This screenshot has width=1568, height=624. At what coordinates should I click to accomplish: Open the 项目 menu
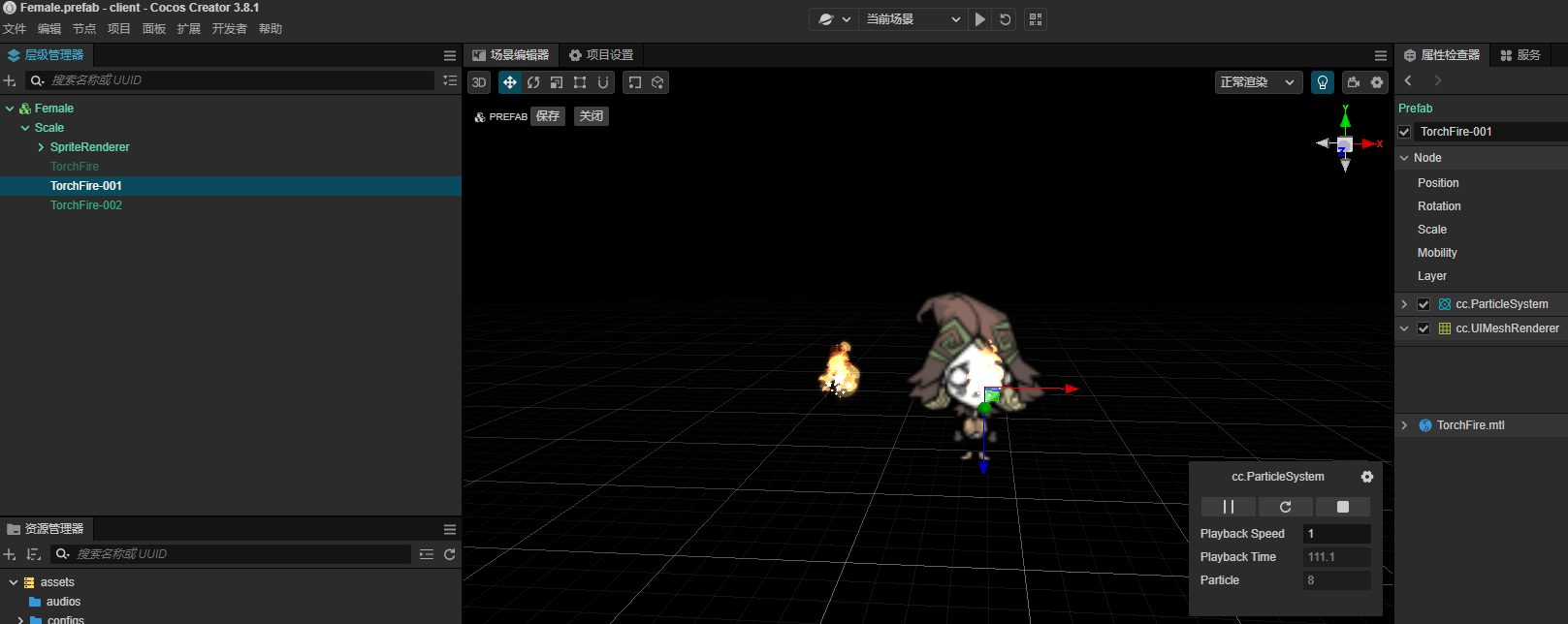pos(119,29)
